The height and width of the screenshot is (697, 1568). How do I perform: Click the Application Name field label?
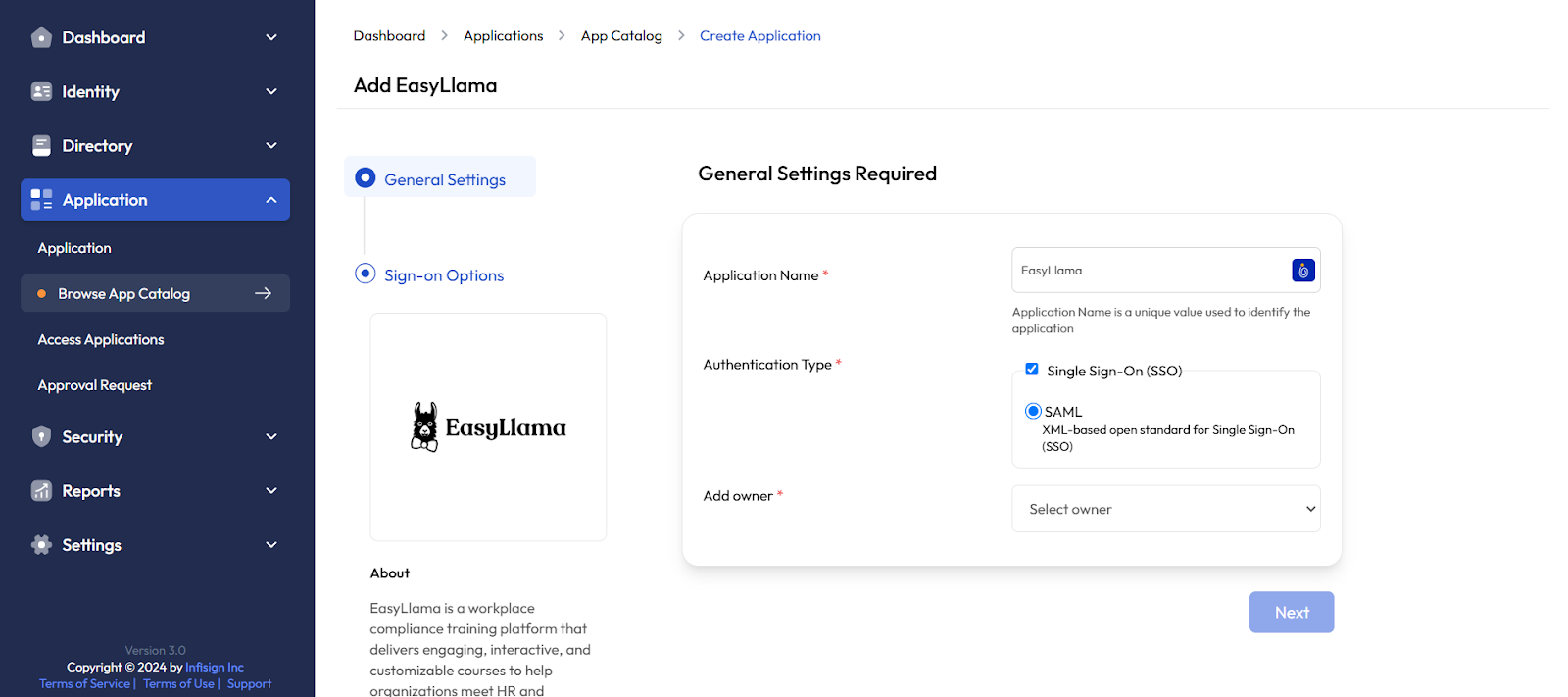(760, 274)
